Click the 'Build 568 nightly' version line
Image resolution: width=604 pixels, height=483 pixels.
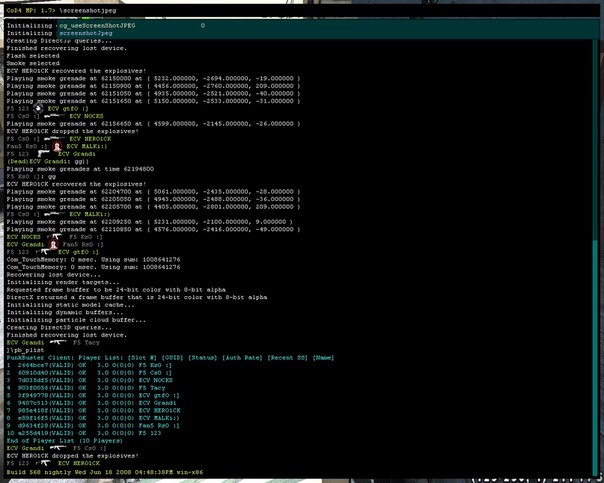point(105,472)
